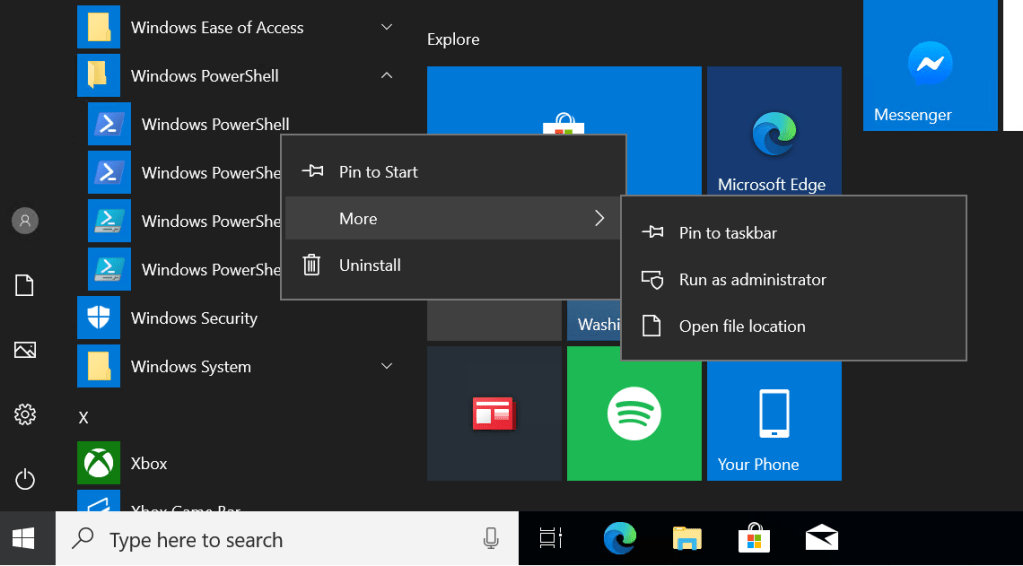The height and width of the screenshot is (566, 1023).
Task: Choose Run as administrator
Action: coord(752,280)
